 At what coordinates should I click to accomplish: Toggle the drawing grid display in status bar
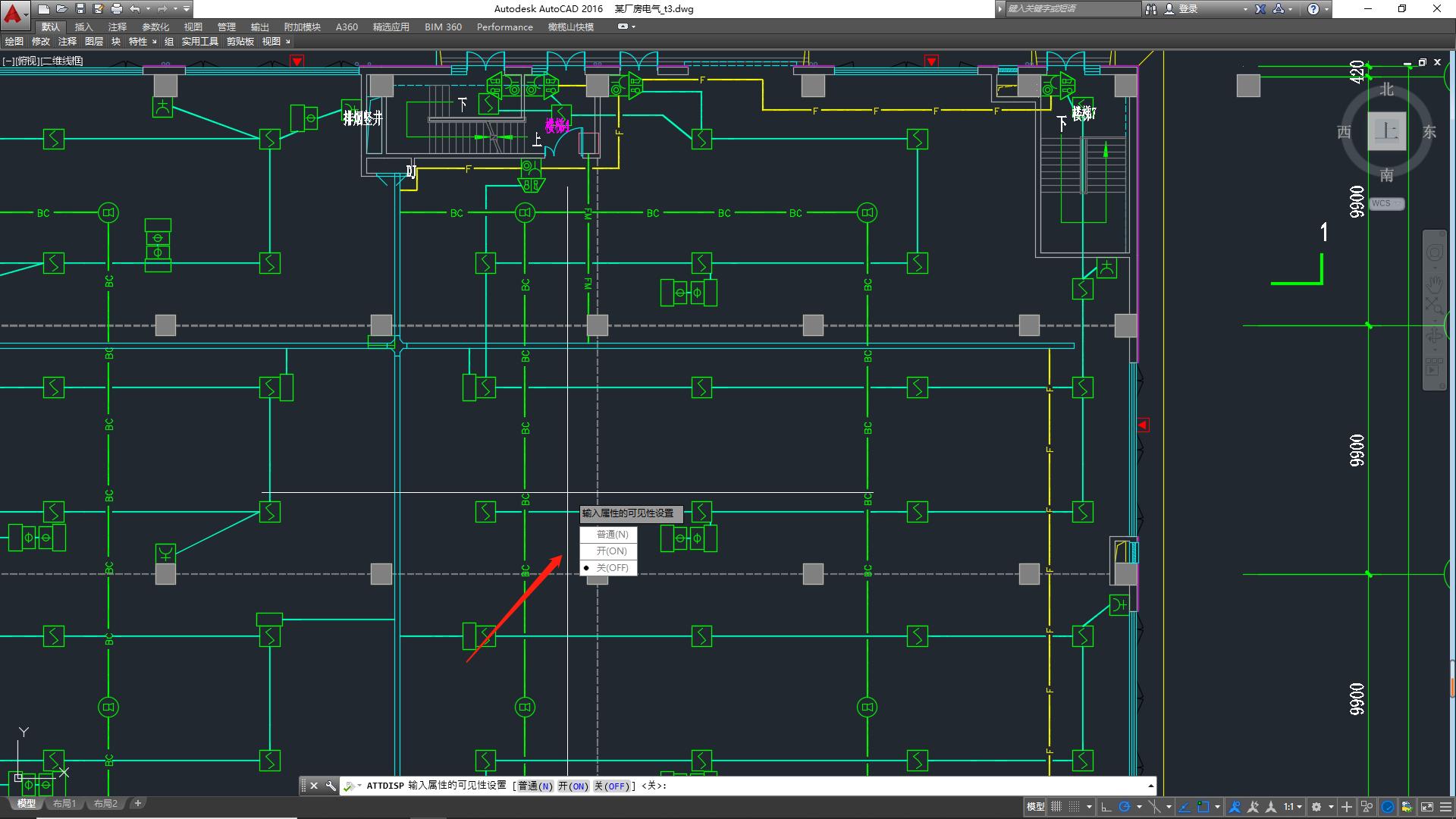click(x=1056, y=807)
